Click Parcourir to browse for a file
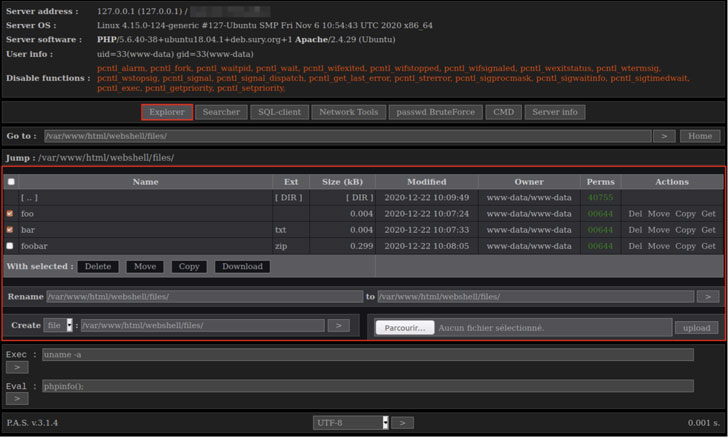The height and width of the screenshot is (438, 728). (406, 327)
